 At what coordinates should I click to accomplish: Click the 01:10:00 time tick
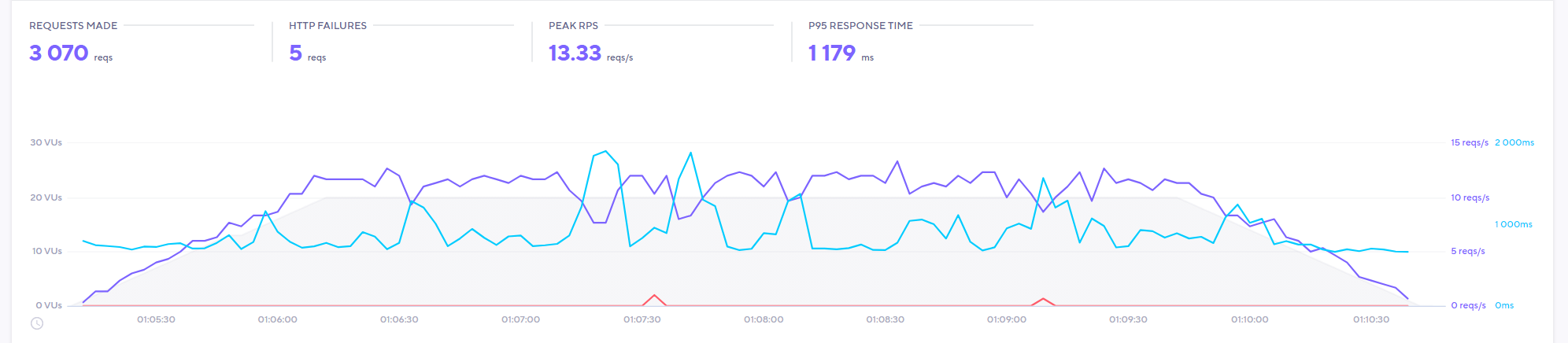pos(1250,319)
